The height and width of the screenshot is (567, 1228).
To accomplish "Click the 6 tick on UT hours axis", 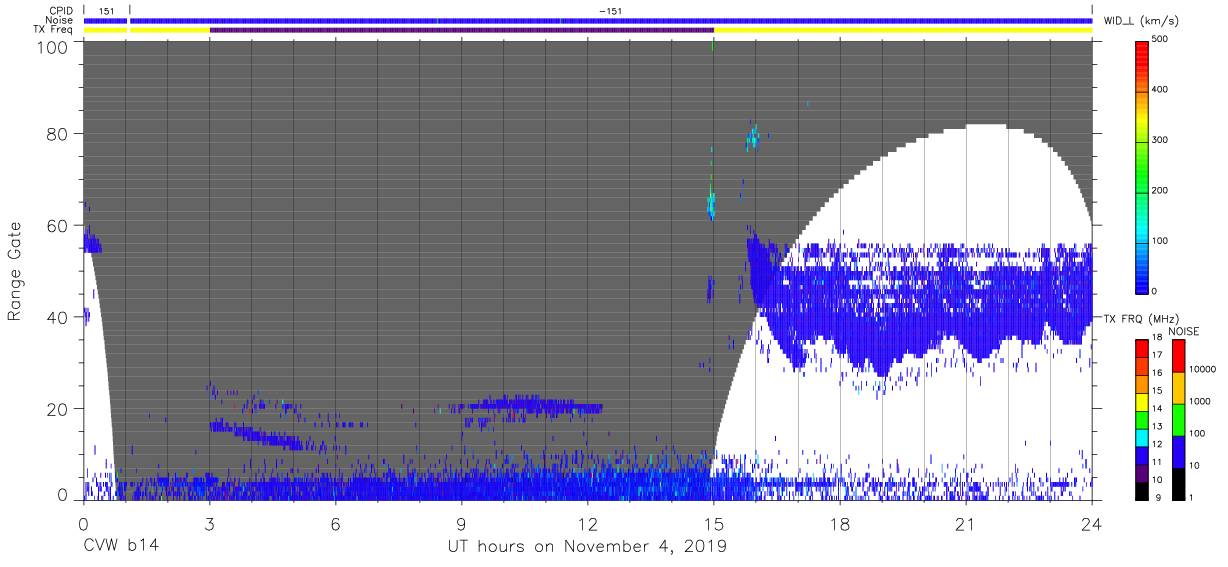I will [x=335, y=522].
